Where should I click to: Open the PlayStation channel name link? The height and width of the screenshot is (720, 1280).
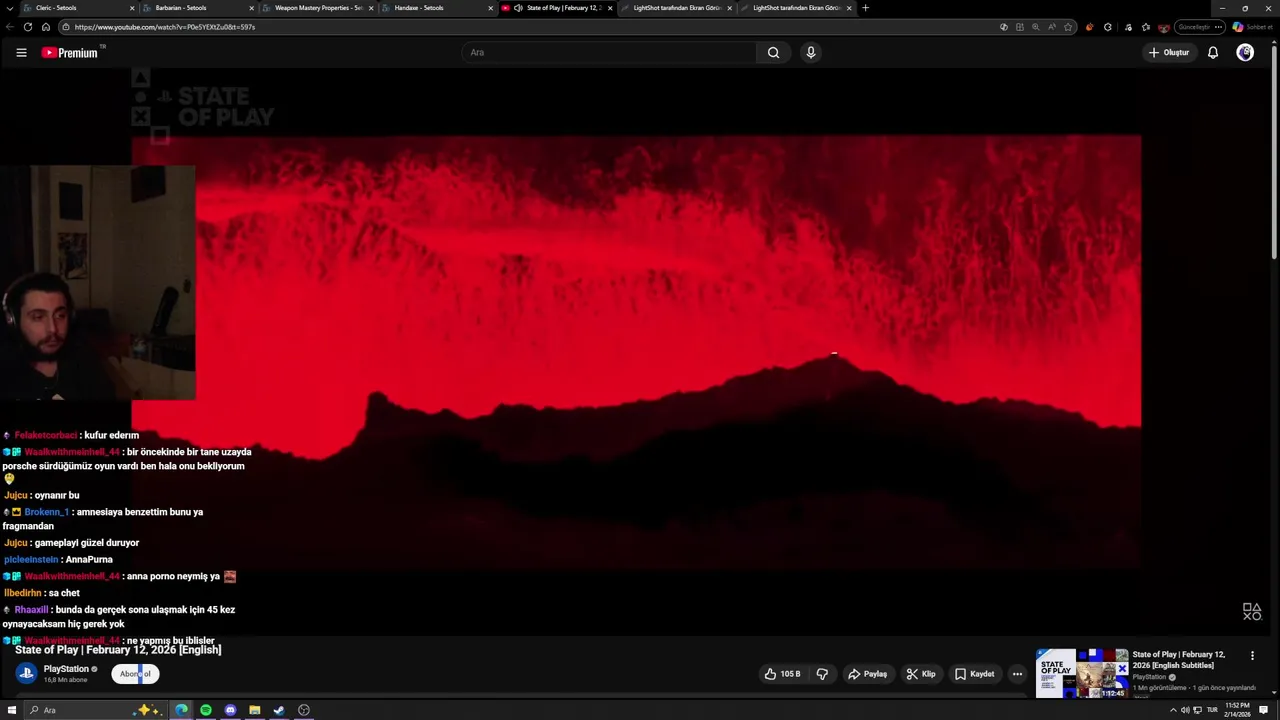[x=66, y=669]
